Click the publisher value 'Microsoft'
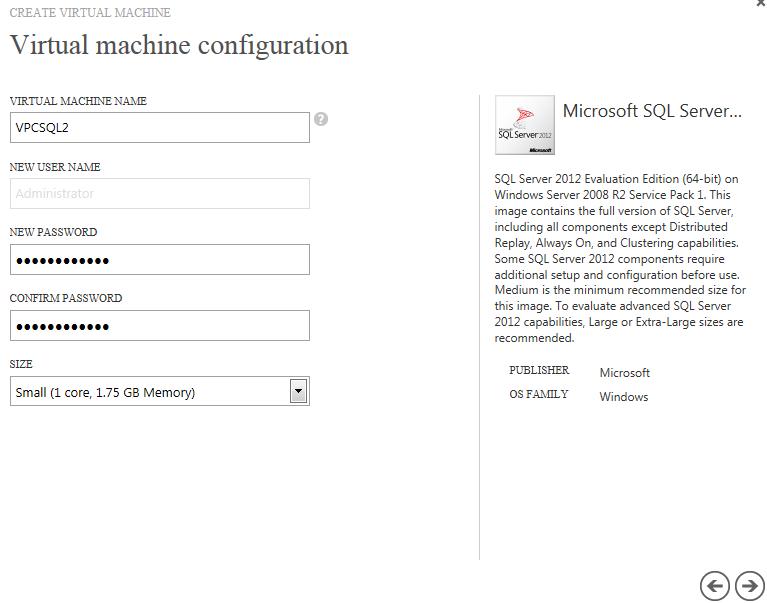 [x=625, y=373]
